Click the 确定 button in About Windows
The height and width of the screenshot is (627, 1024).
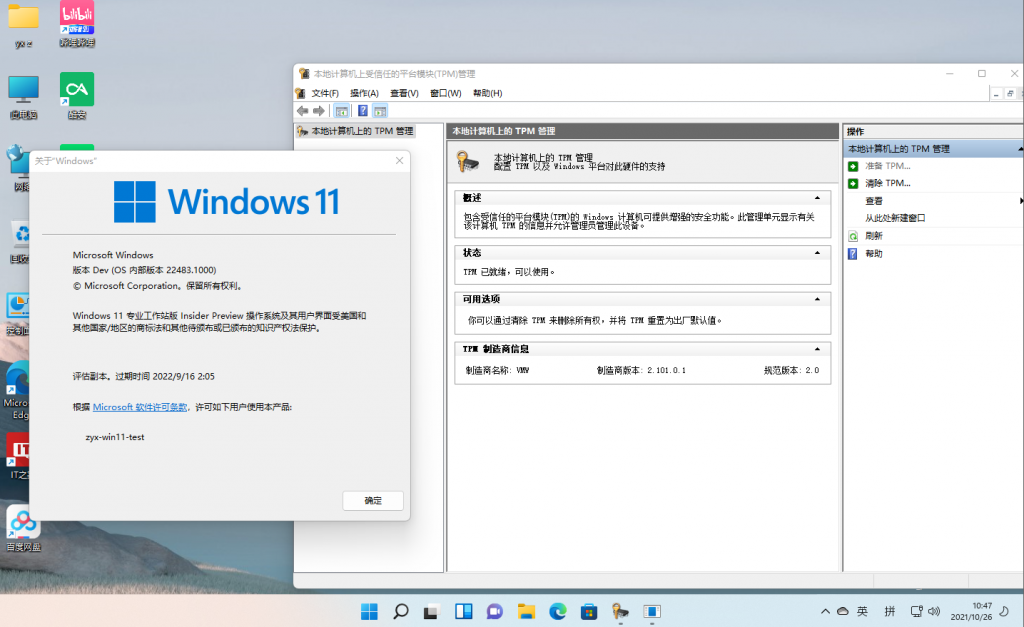[x=372, y=500]
